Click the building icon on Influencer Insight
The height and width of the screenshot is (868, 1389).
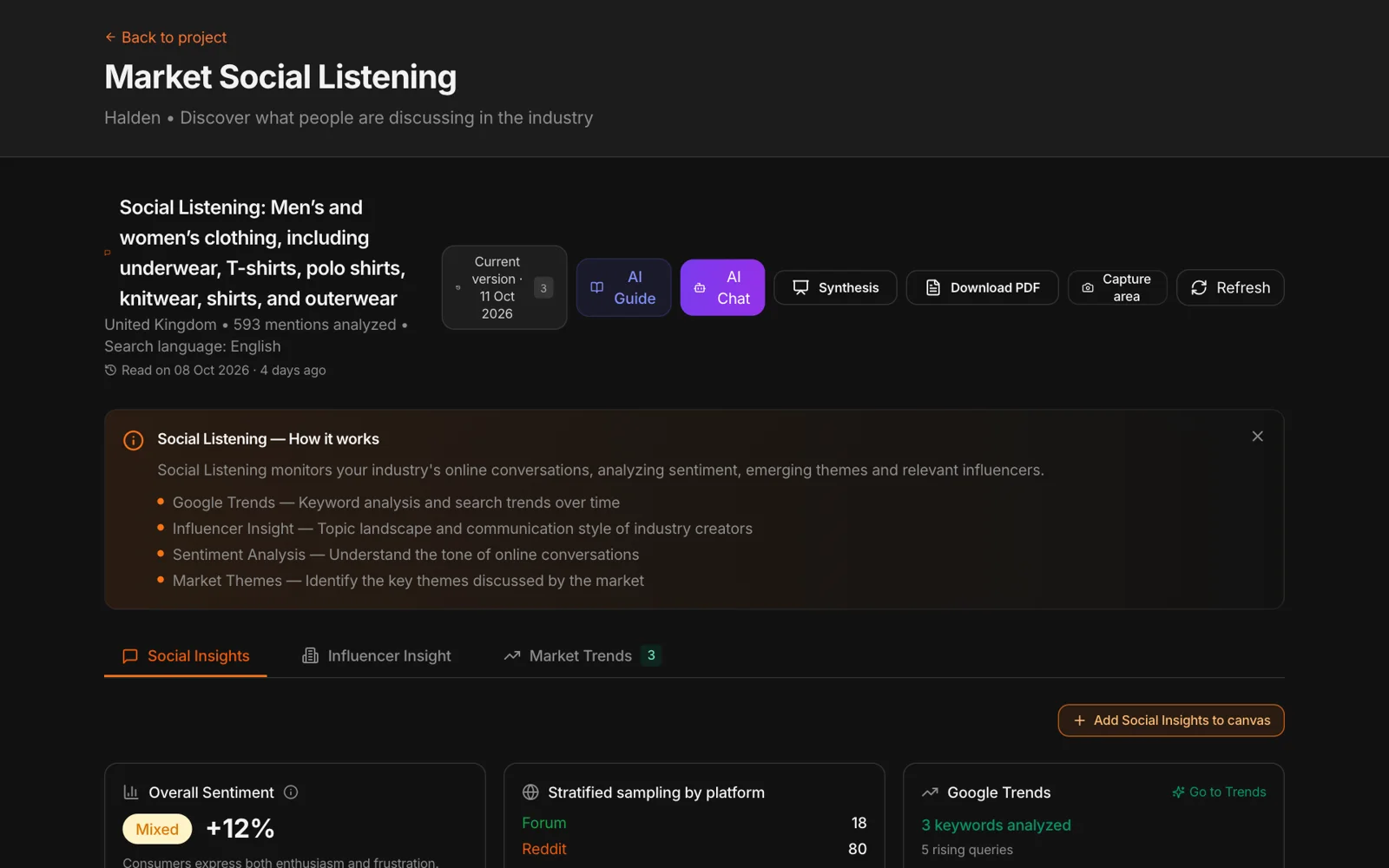coord(310,656)
